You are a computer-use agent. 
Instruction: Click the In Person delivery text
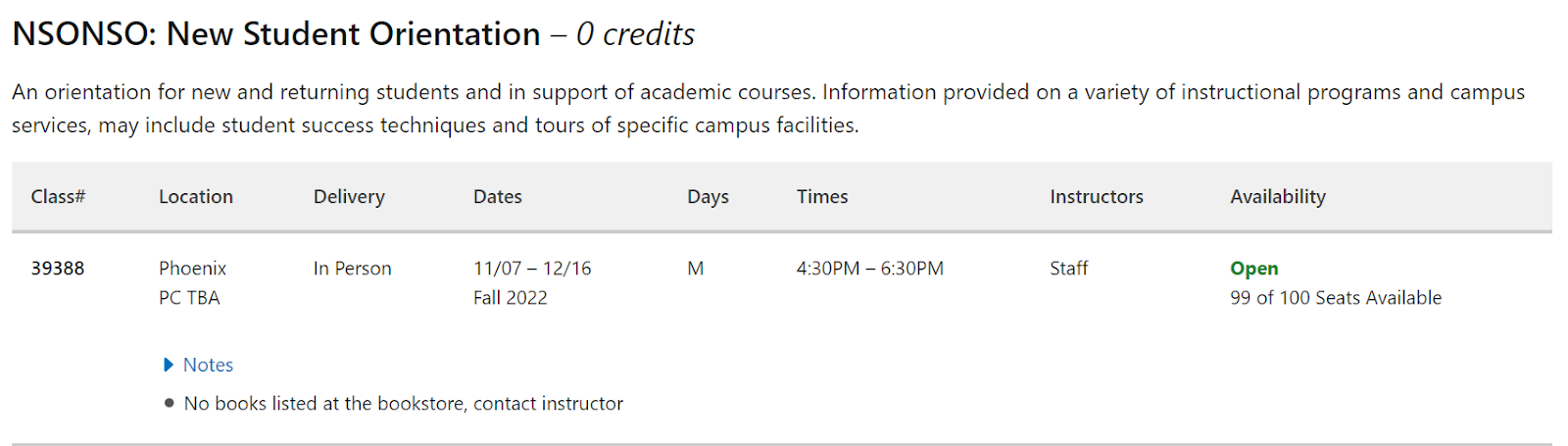pos(353,269)
